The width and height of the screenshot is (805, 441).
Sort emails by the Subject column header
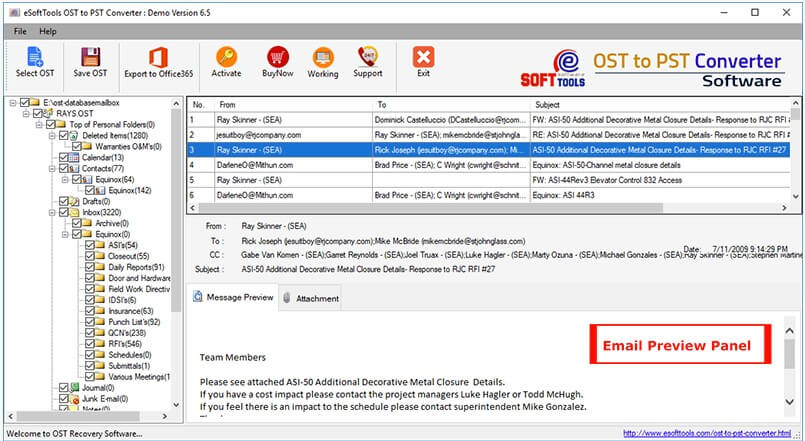pos(660,105)
